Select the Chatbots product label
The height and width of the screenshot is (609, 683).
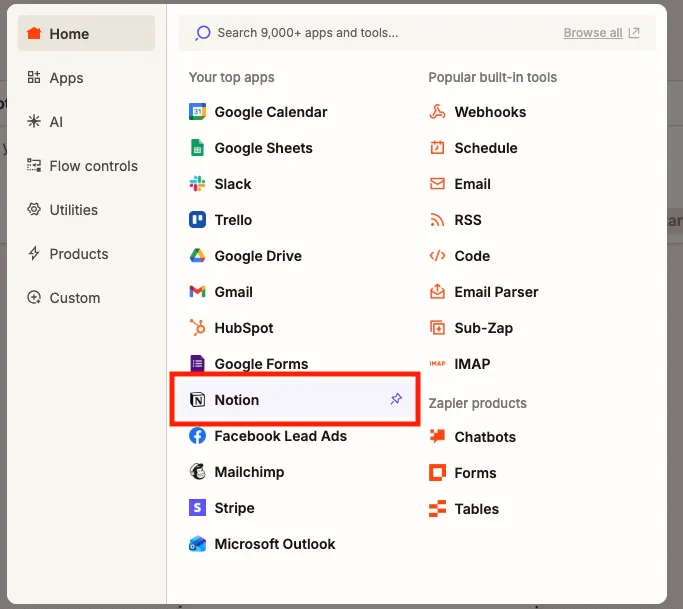(x=485, y=436)
